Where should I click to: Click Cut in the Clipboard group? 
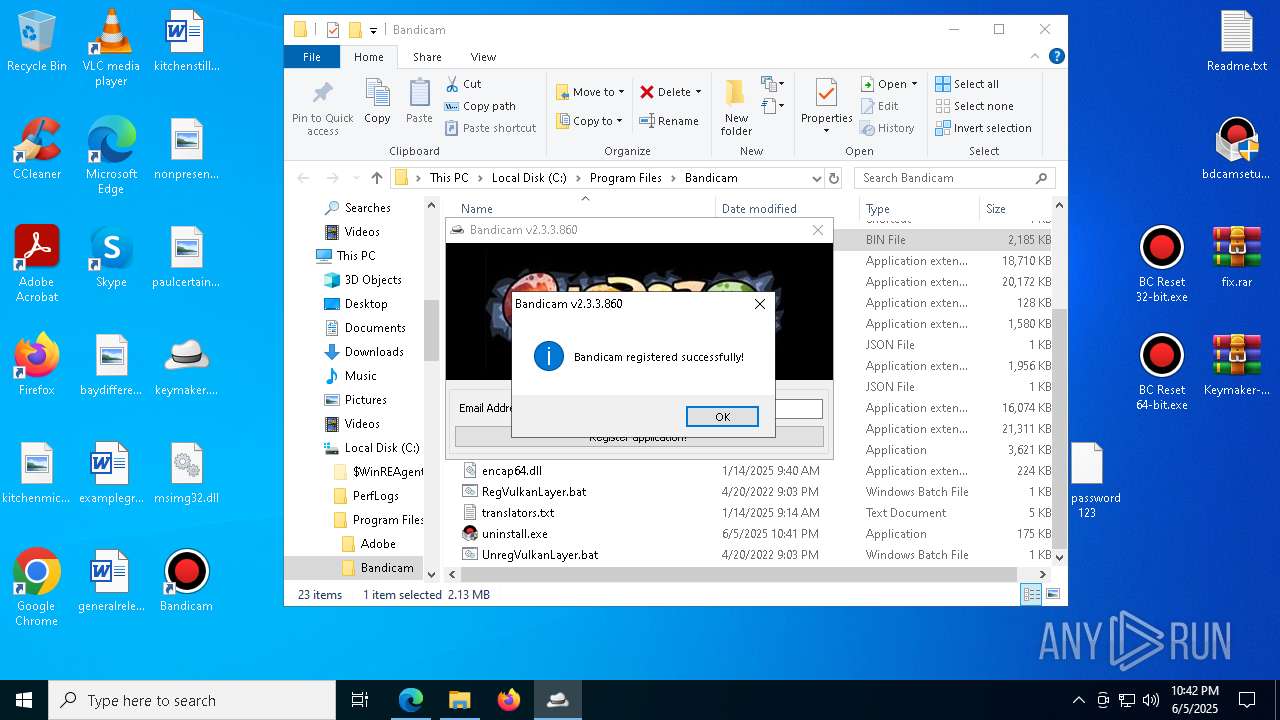point(463,84)
